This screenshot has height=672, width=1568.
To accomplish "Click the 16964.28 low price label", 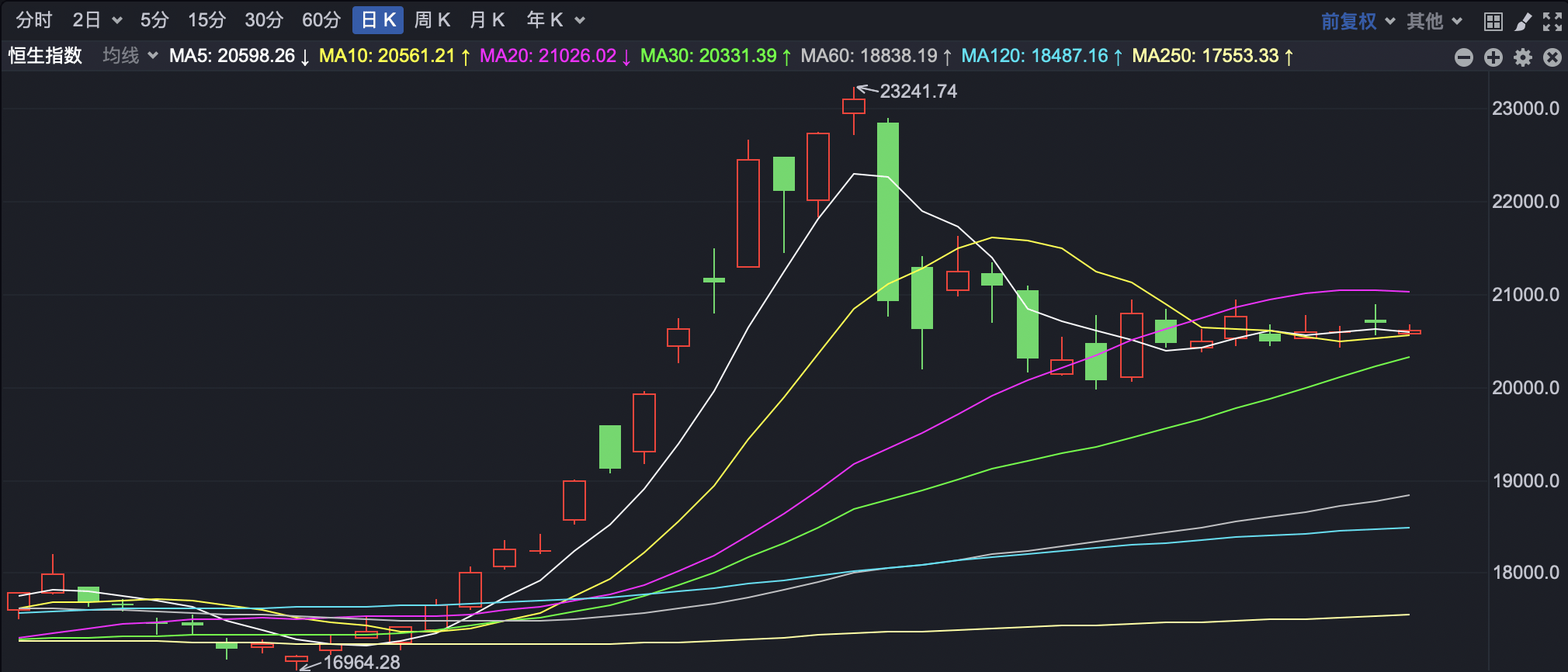I will coord(362,662).
